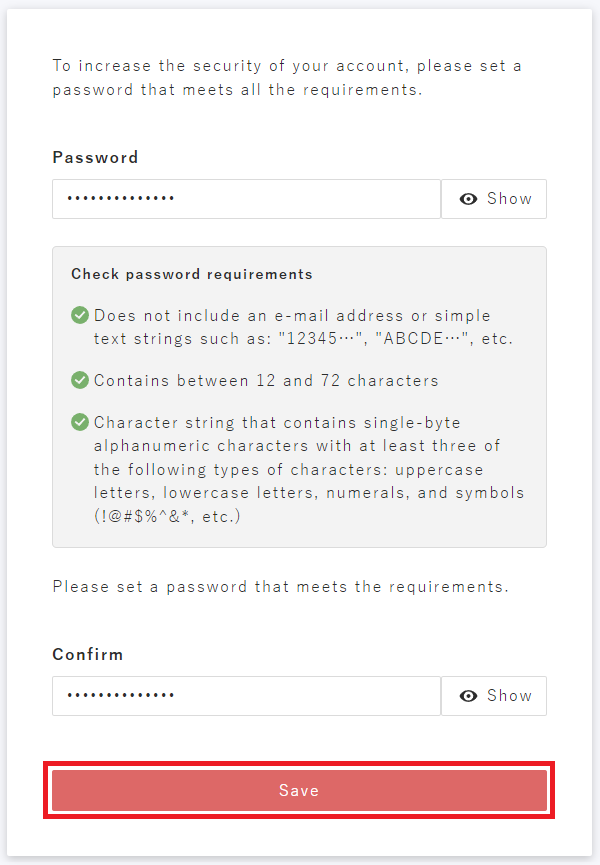
Task: Toggle Show for the Password field
Action: pos(494,199)
